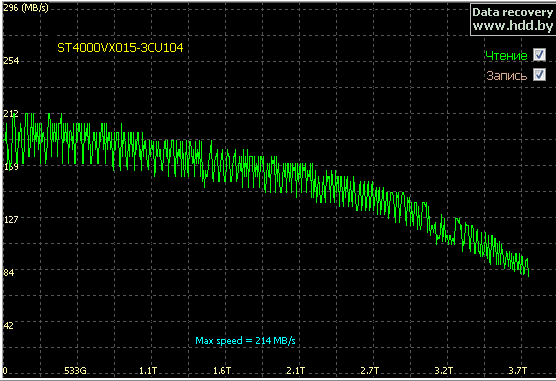
Task: Click the green Чтение legend label
Action: 506,56
